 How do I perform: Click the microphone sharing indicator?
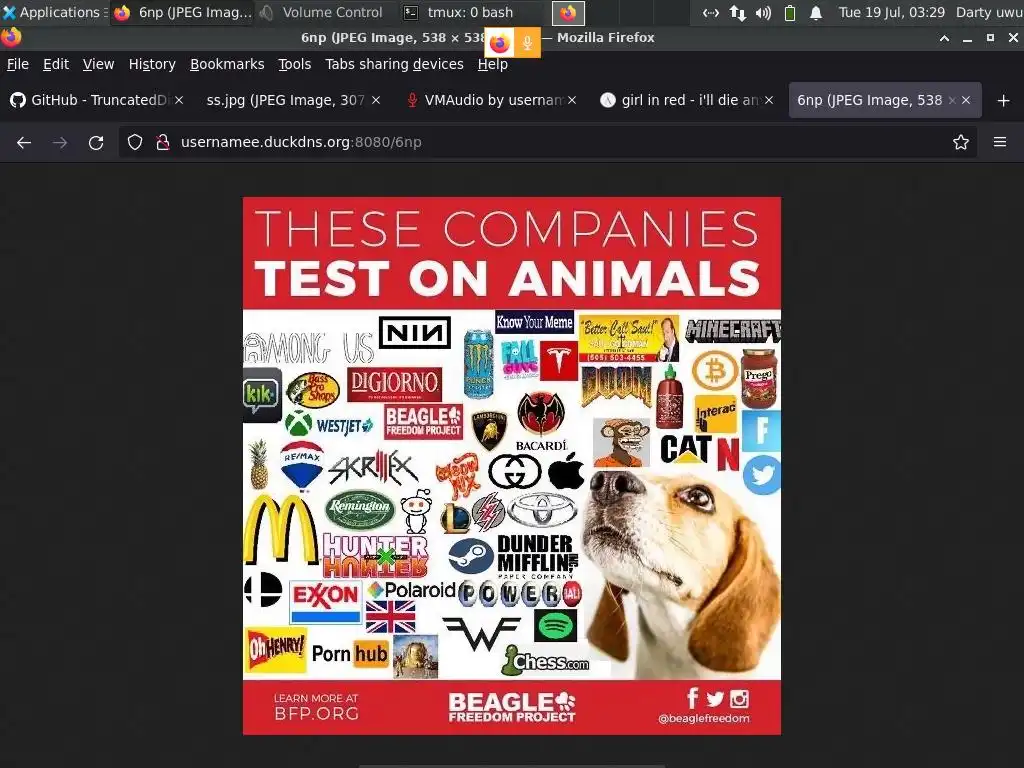[527, 43]
